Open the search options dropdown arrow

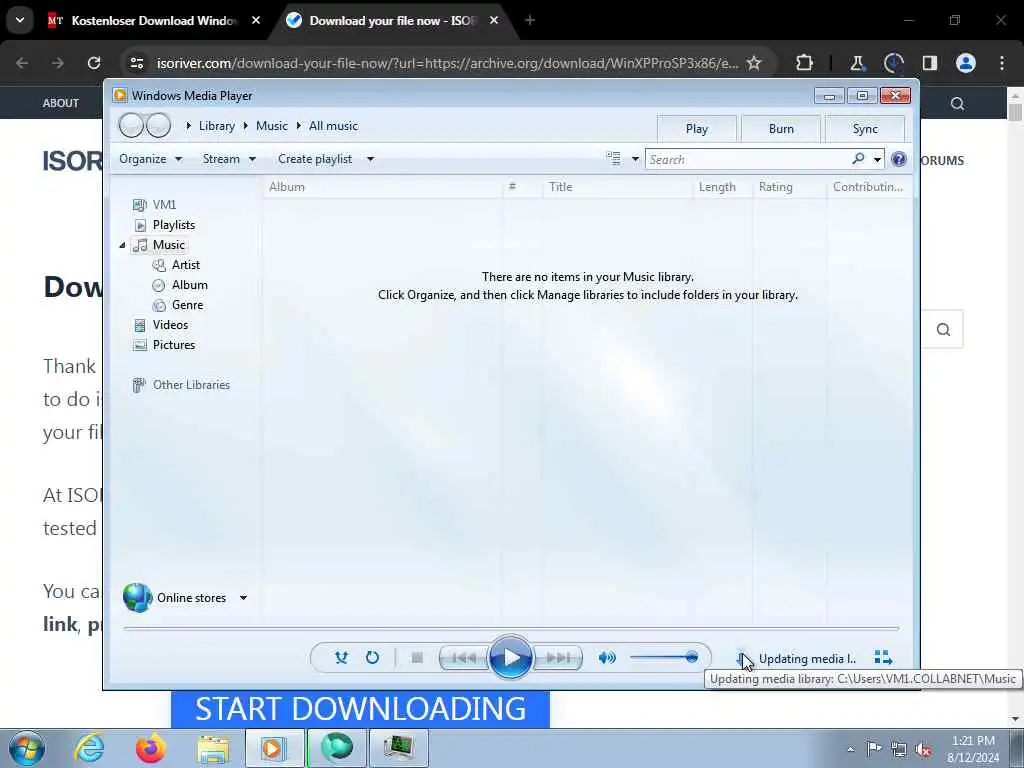tap(877, 159)
